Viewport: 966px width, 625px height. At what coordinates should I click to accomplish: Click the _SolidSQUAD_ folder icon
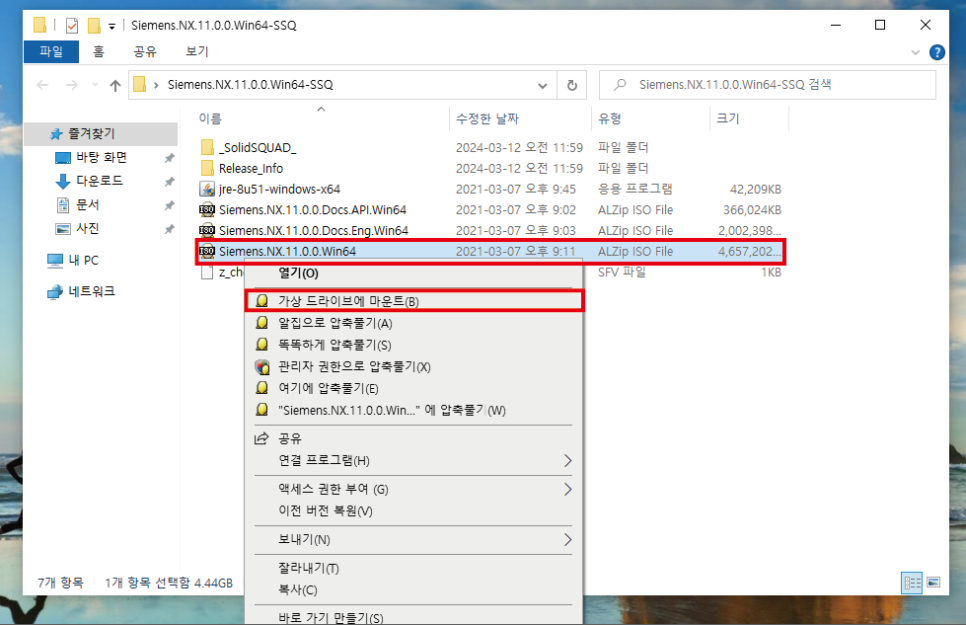click(208, 148)
